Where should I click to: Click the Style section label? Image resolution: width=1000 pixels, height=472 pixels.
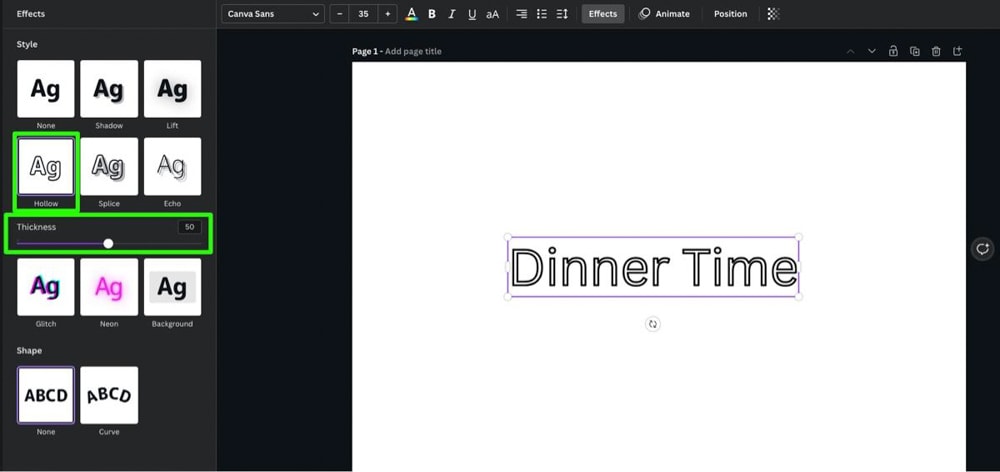click(x=27, y=44)
